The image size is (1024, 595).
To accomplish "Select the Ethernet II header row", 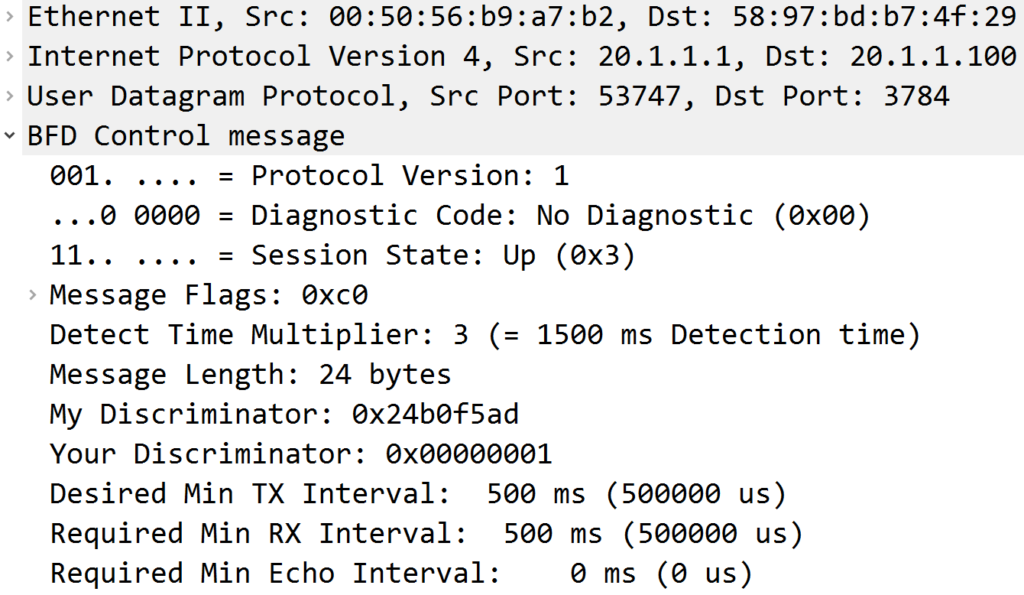I will pos(520,17).
